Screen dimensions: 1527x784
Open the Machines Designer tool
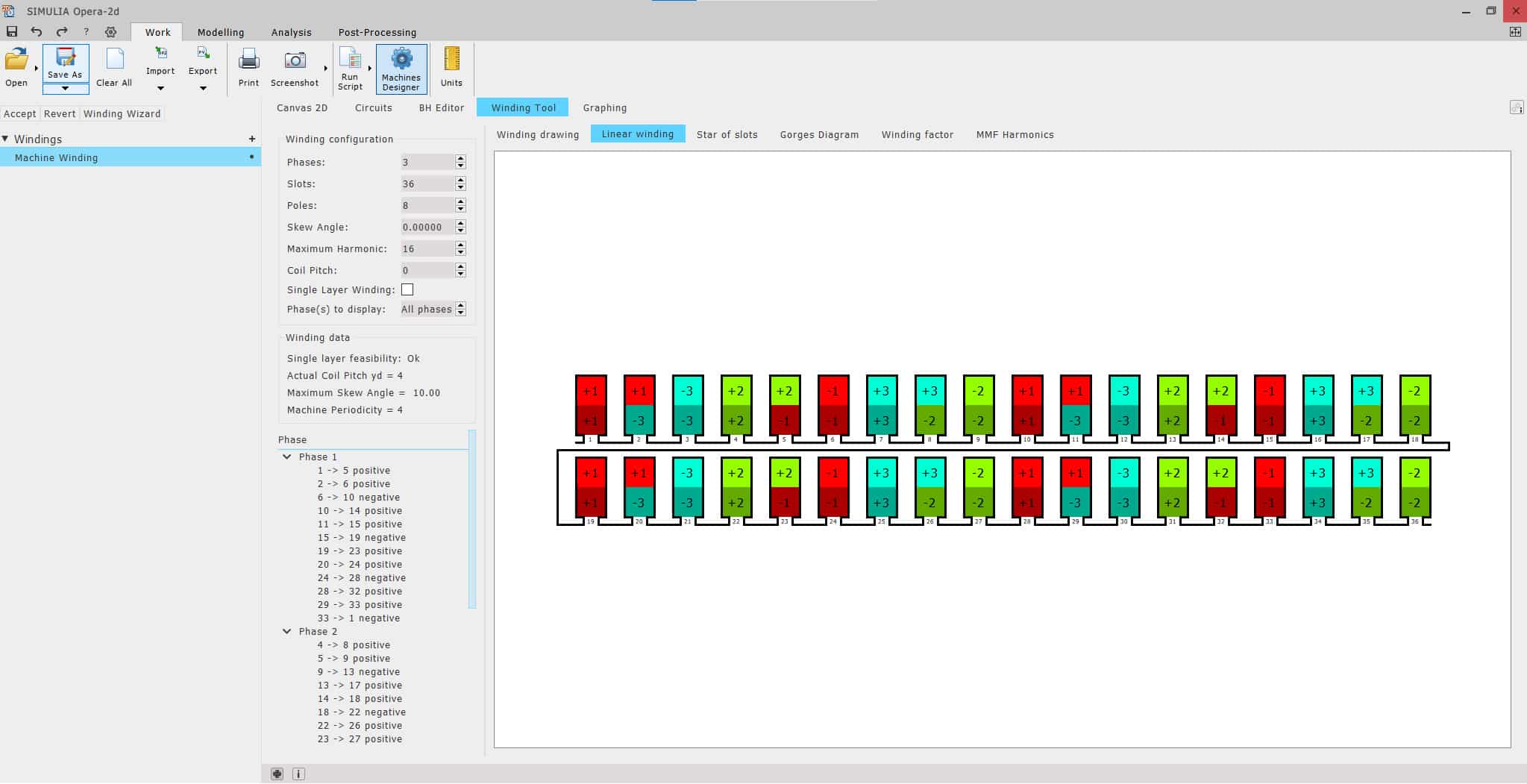[x=401, y=69]
